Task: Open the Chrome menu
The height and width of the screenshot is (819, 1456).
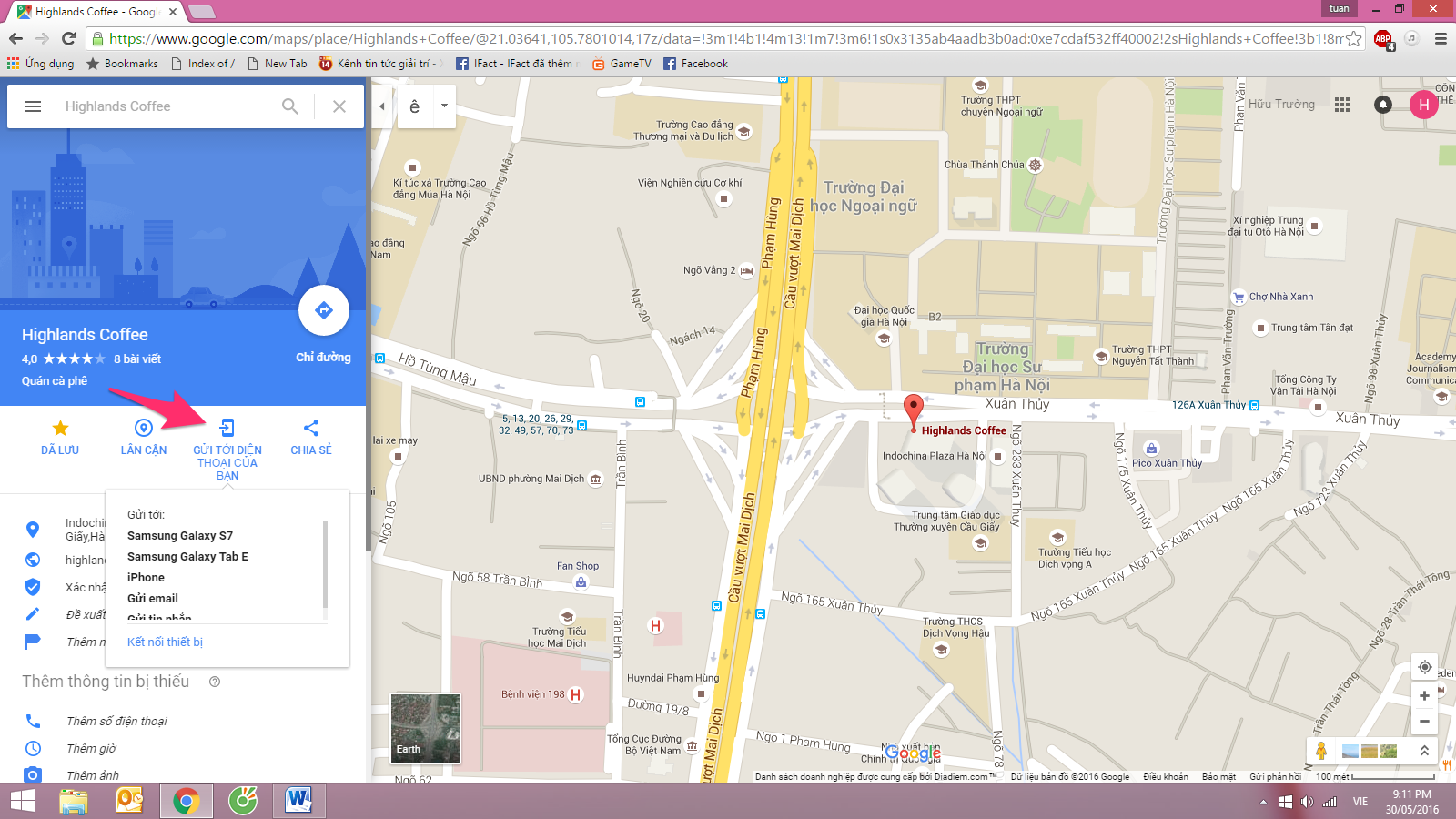Action: [x=1441, y=38]
